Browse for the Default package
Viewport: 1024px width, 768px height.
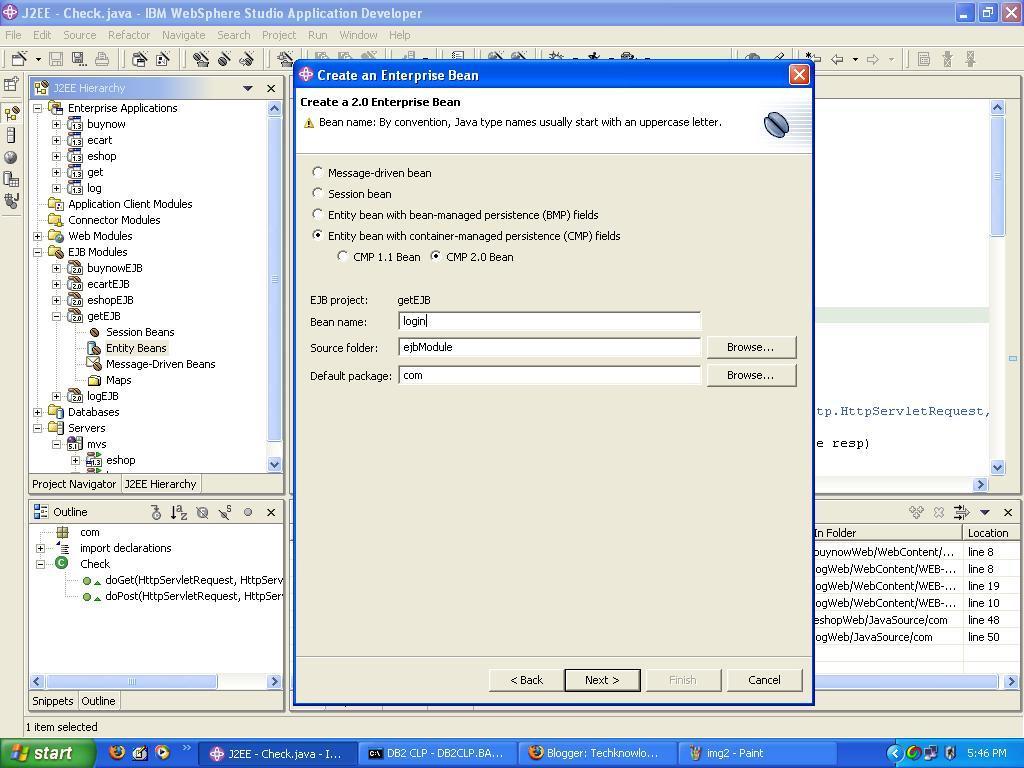[751, 375]
